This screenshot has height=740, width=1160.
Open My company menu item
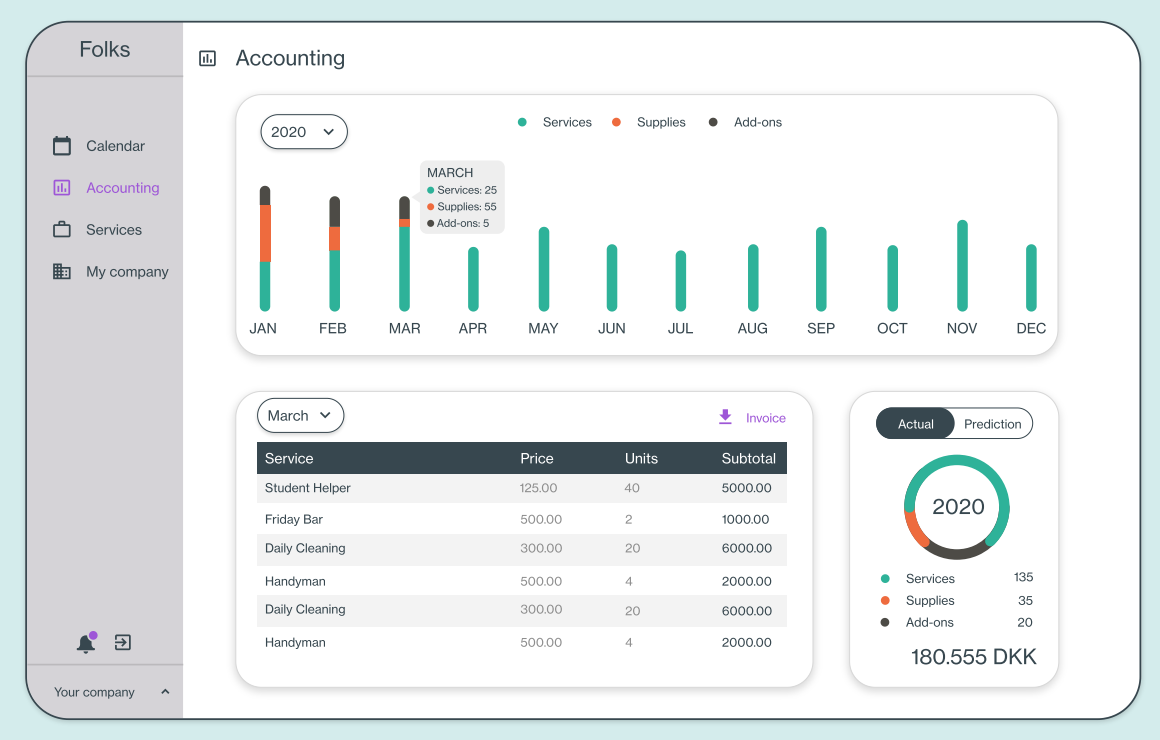[x=127, y=272]
